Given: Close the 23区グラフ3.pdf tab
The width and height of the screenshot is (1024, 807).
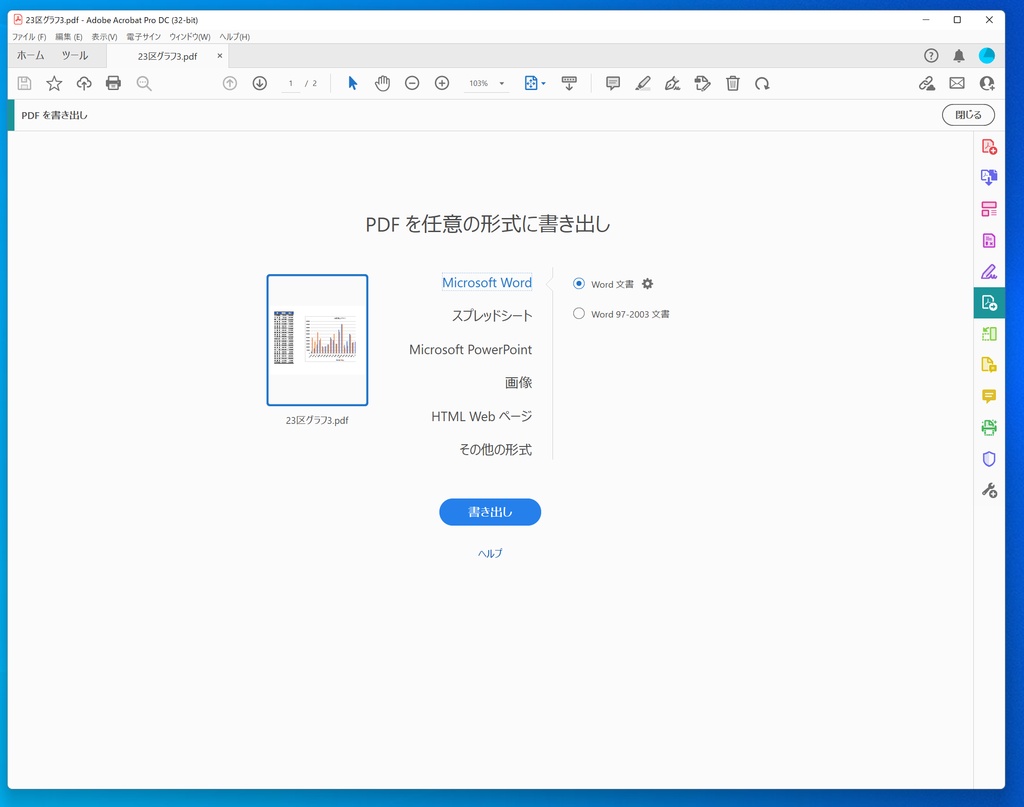Looking at the screenshot, I should 220,56.
